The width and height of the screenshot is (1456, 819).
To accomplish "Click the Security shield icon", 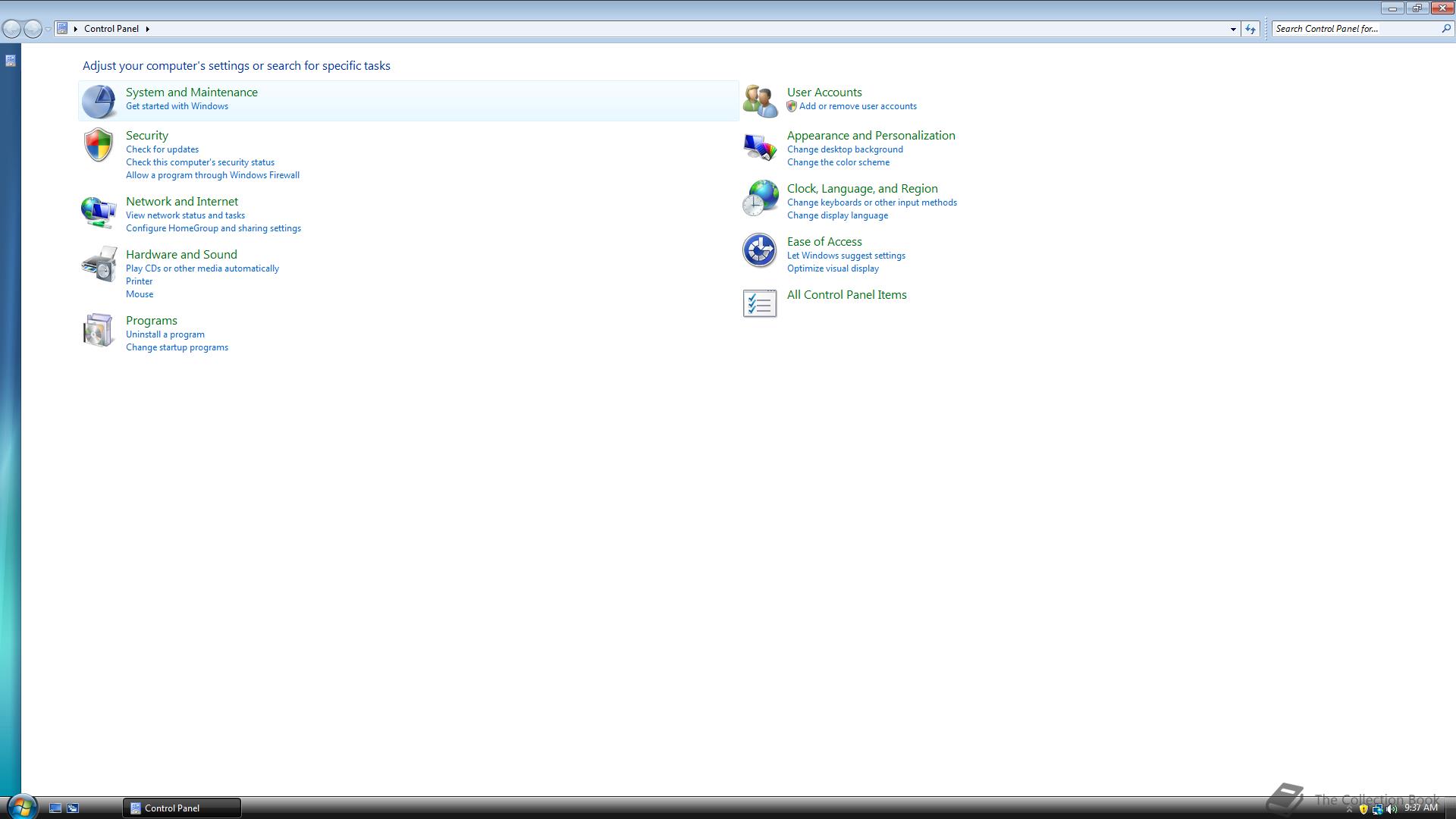I will (x=99, y=144).
